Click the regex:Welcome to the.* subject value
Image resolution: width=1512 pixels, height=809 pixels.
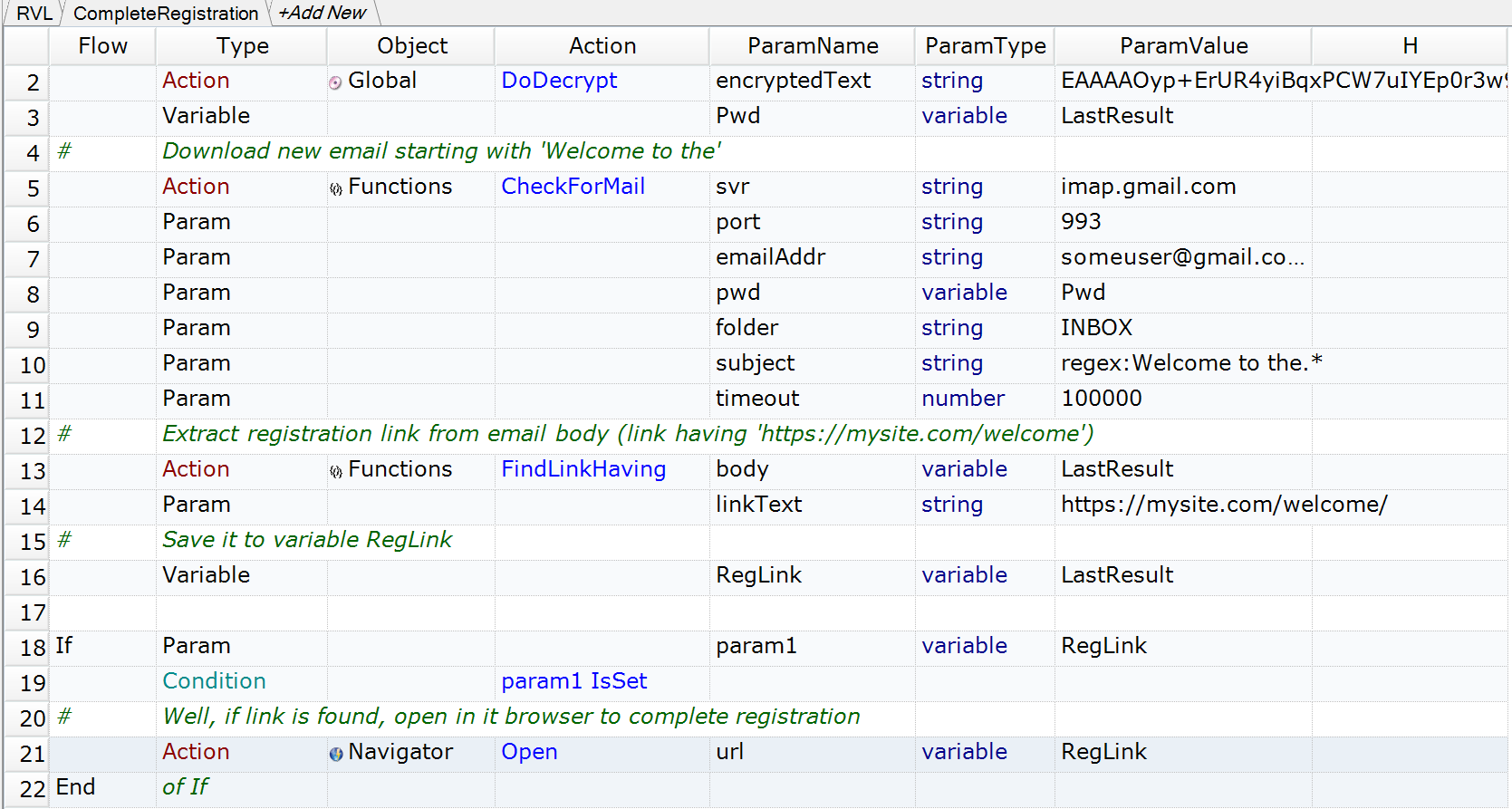click(x=1190, y=363)
